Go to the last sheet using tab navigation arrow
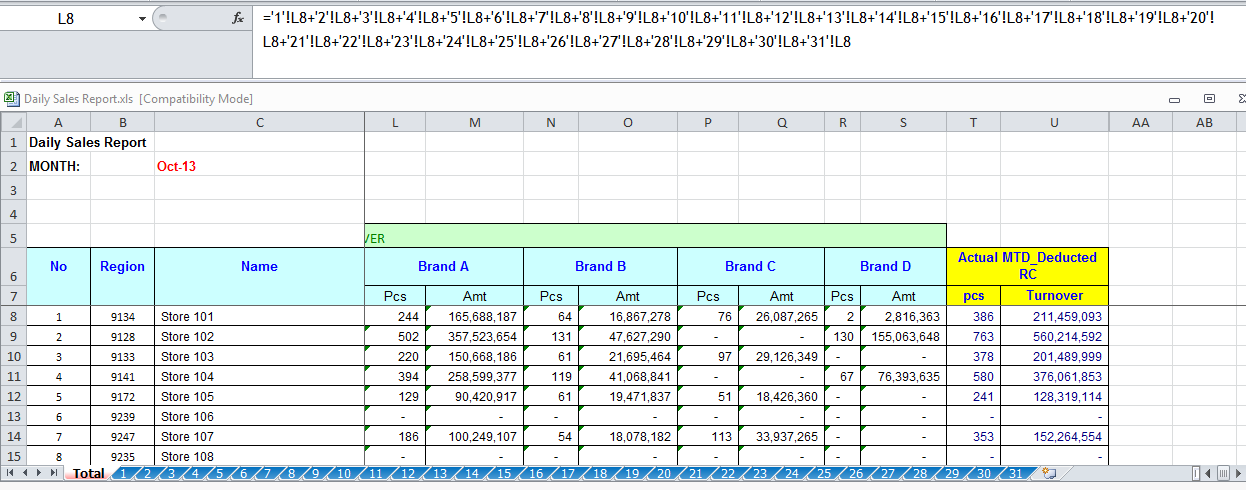 pyautogui.click(x=52, y=473)
